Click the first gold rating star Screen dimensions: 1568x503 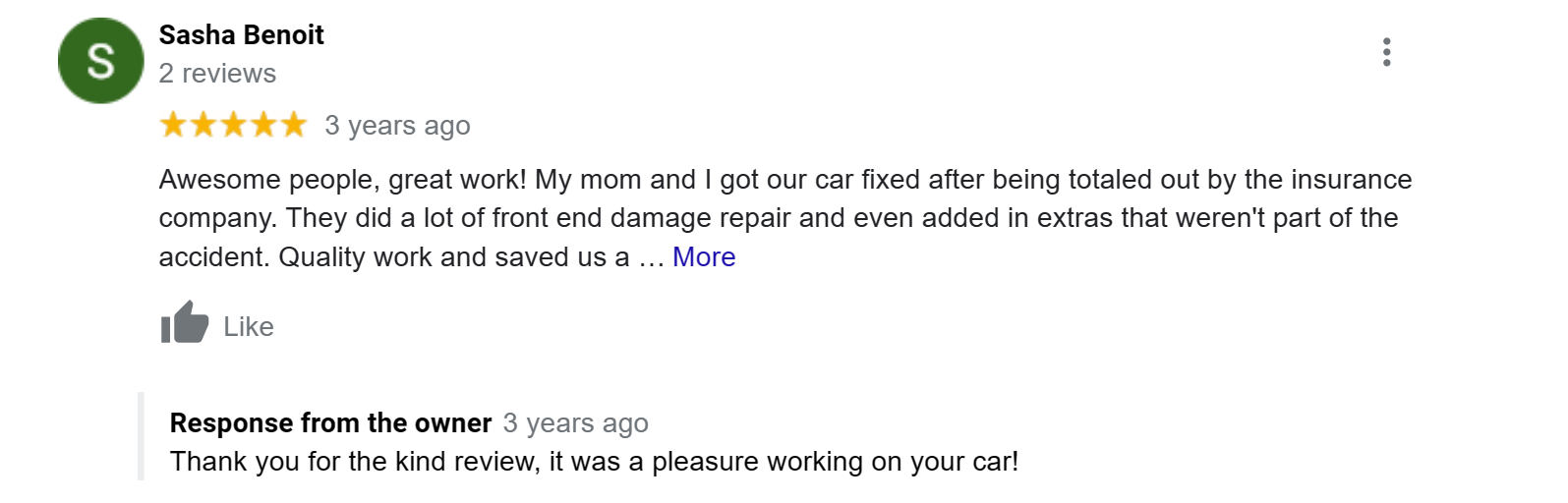pyautogui.click(x=173, y=125)
